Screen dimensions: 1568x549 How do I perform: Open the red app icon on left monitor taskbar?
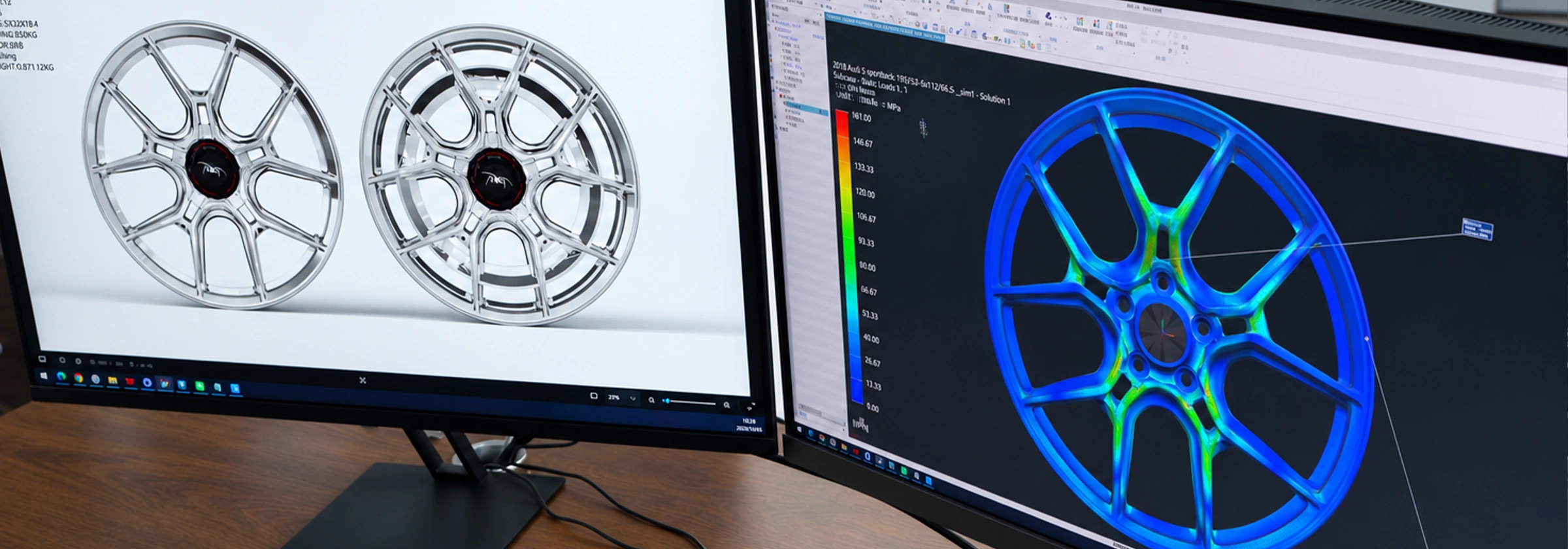coord(130,381)
